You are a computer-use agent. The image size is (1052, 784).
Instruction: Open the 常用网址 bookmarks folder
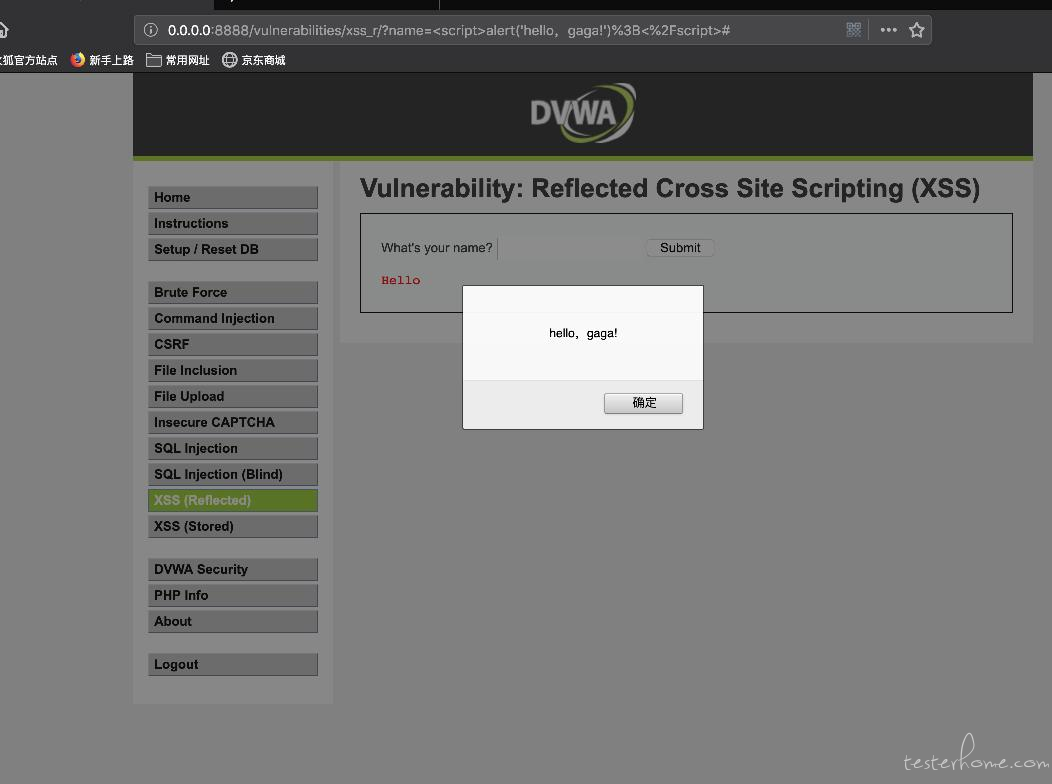click(x=178, y=60)
